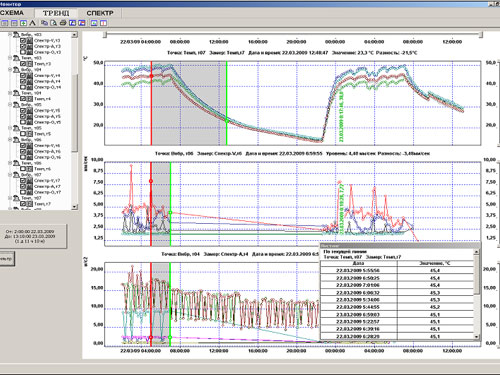Select the peak marker (caret) toolbar icon
Screen dimensions: 500x375
[x=32, y=23]
